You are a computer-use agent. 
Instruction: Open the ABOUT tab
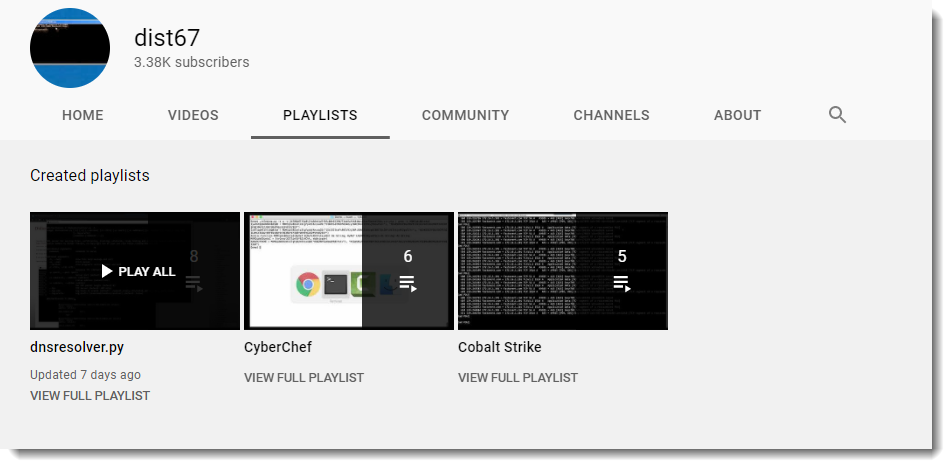tap(737, 115)
